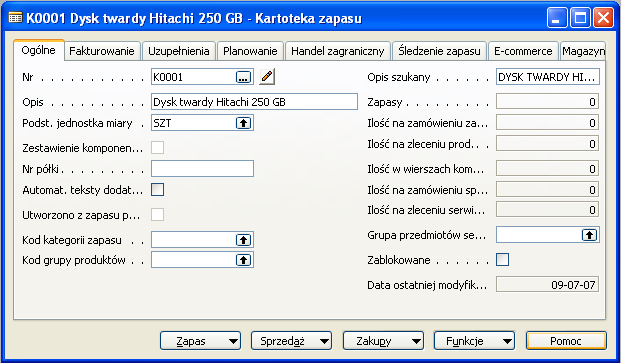The height and width of the screenshot is (363, 621).
Task: Switch to the Fakturowanie tab
Action: pos(102,51)
